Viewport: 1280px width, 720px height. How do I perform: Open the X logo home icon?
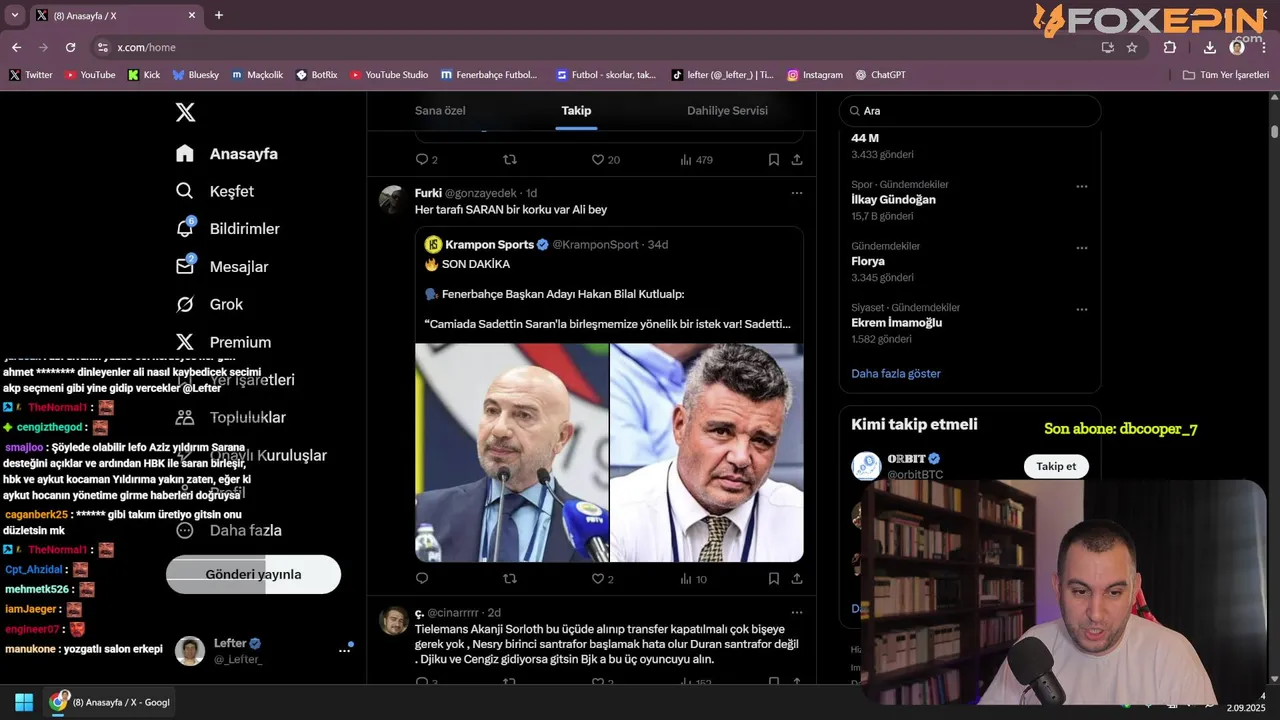coord(185,112)
